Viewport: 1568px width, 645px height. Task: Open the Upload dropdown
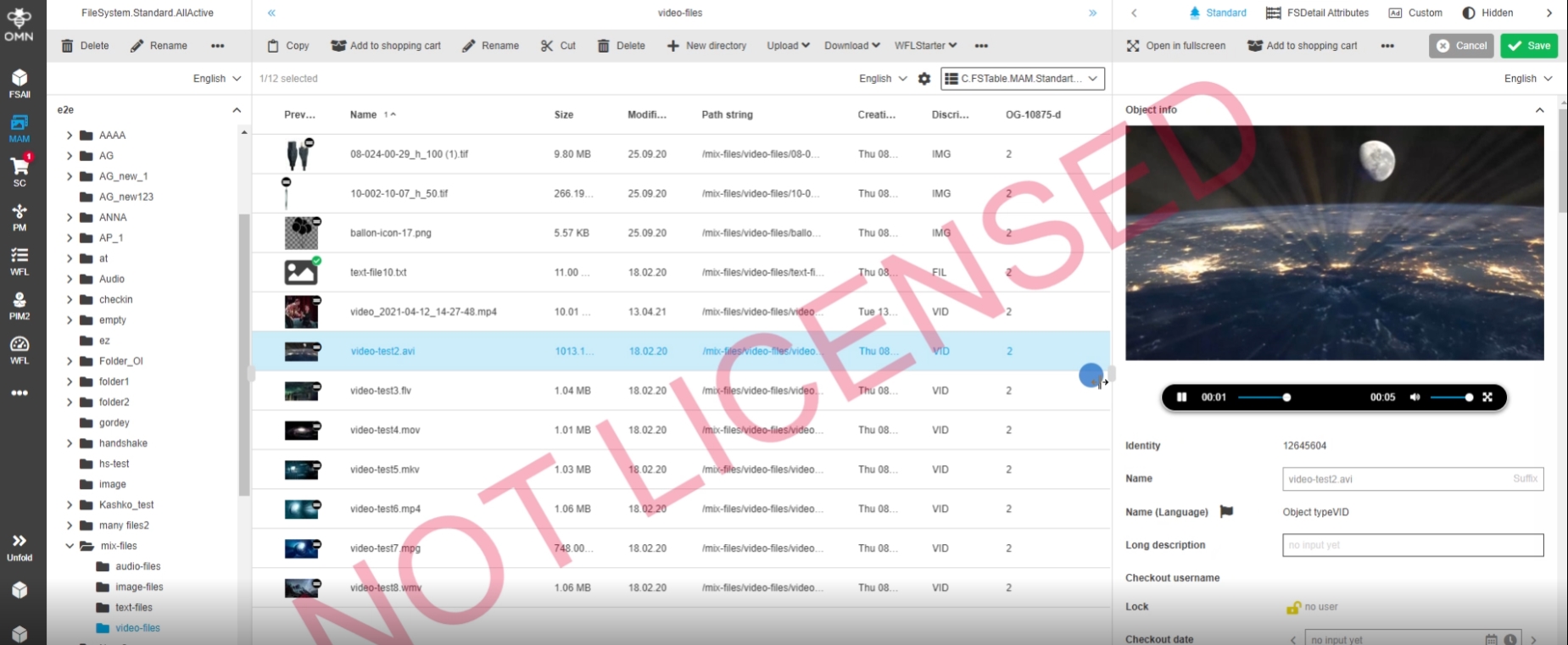click(788, 46)
